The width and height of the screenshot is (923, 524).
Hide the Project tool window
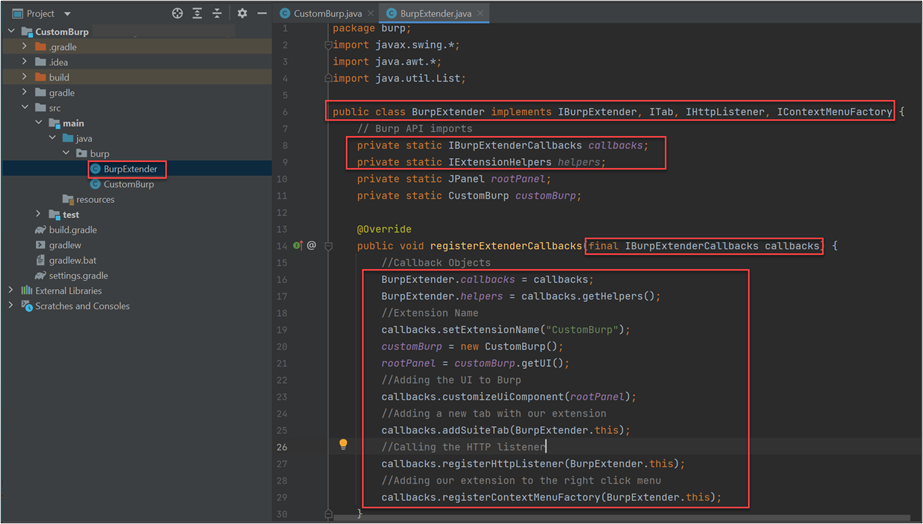(x=260, y=14)
